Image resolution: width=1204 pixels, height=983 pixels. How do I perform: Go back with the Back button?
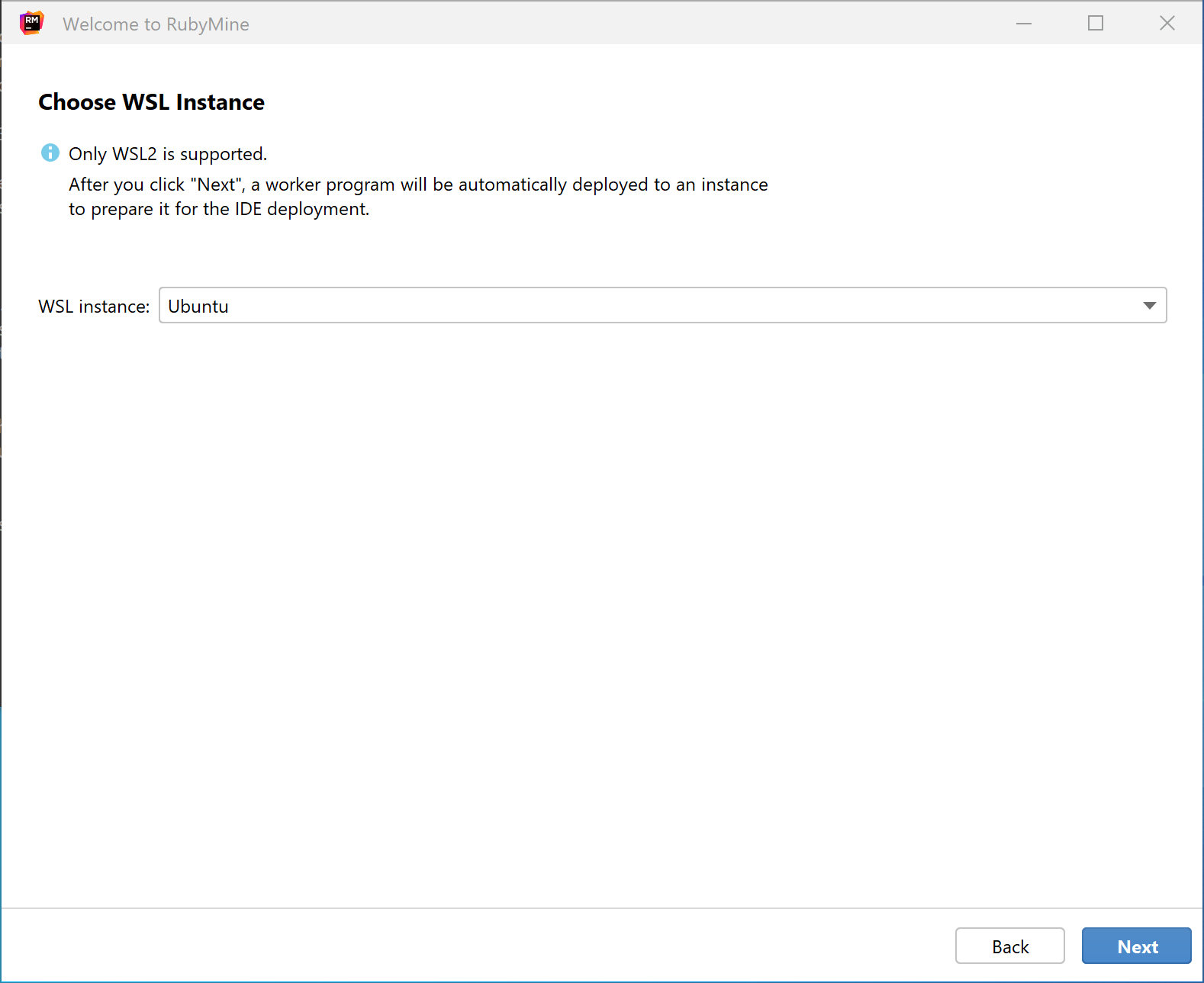(1009, 946)
